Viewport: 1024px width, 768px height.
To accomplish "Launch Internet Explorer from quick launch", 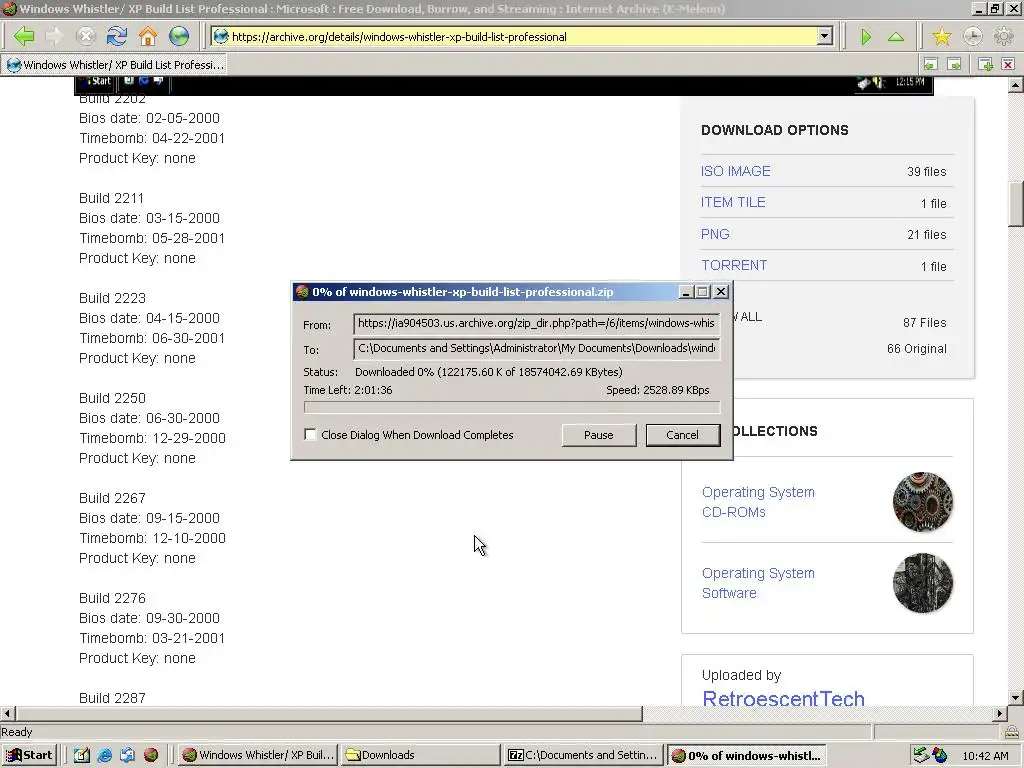I will 104,755.
